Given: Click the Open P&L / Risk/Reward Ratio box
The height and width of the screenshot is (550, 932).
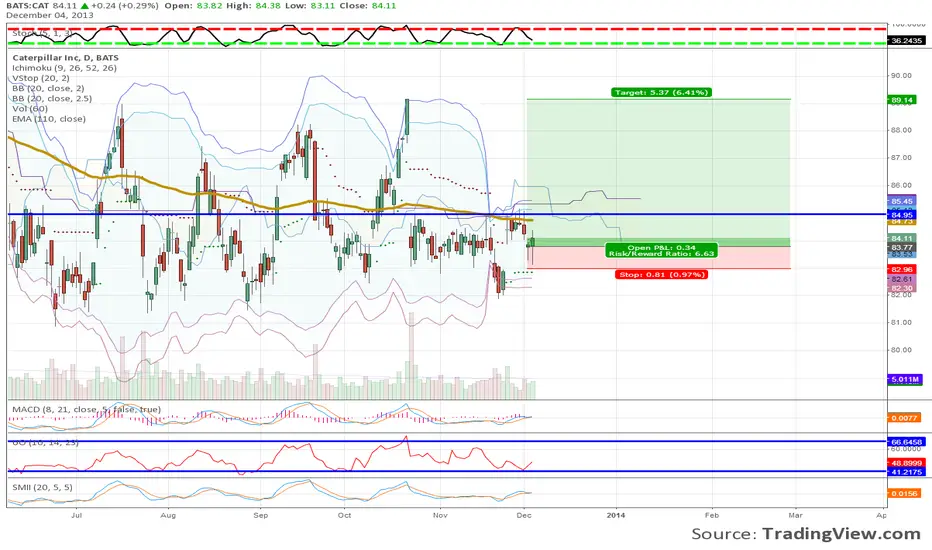Looking at the screenshot, I should pos(661,250).
